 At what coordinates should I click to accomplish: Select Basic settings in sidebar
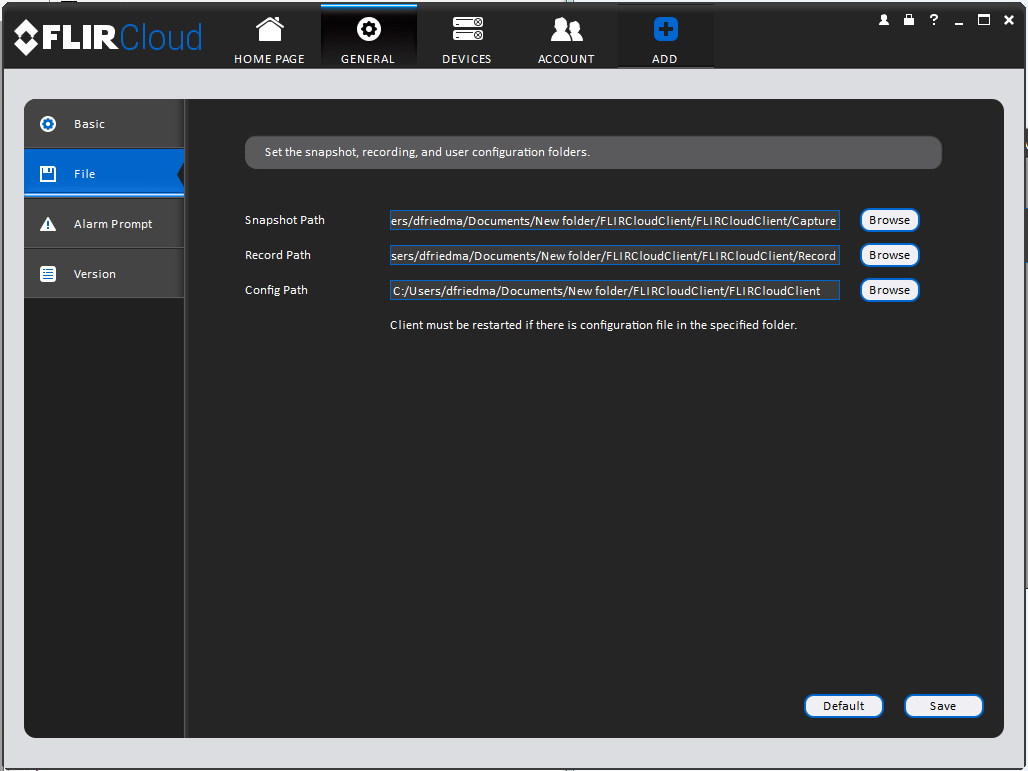[104, 124]
